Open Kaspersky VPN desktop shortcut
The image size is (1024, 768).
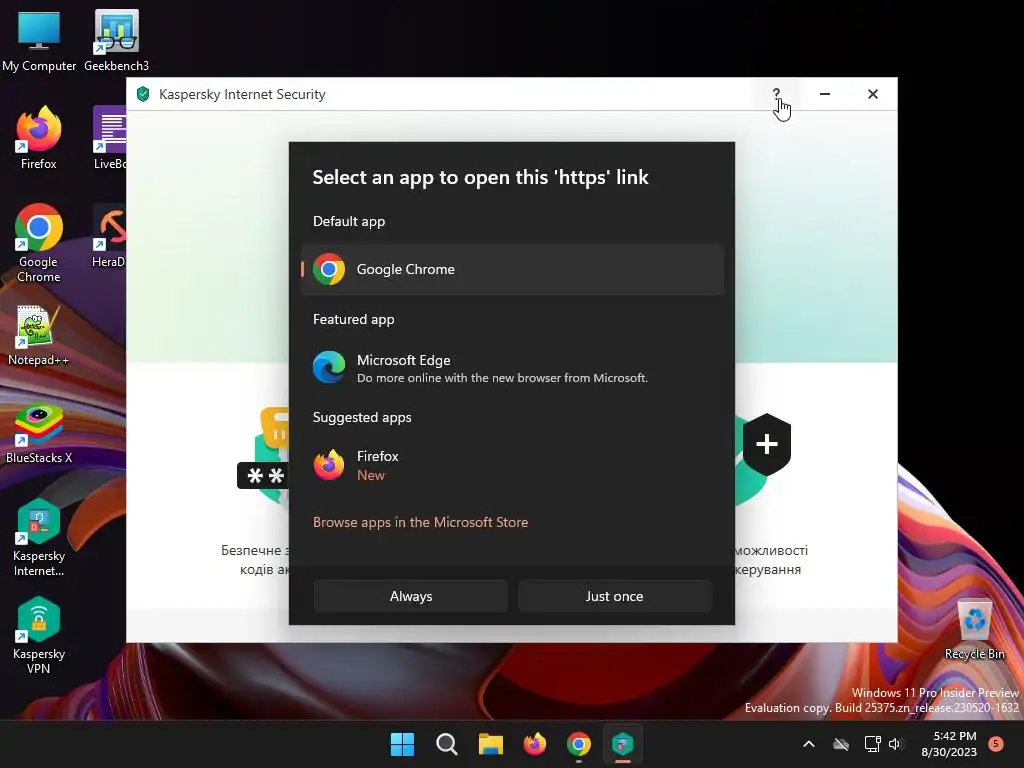[x=39, y=635]
